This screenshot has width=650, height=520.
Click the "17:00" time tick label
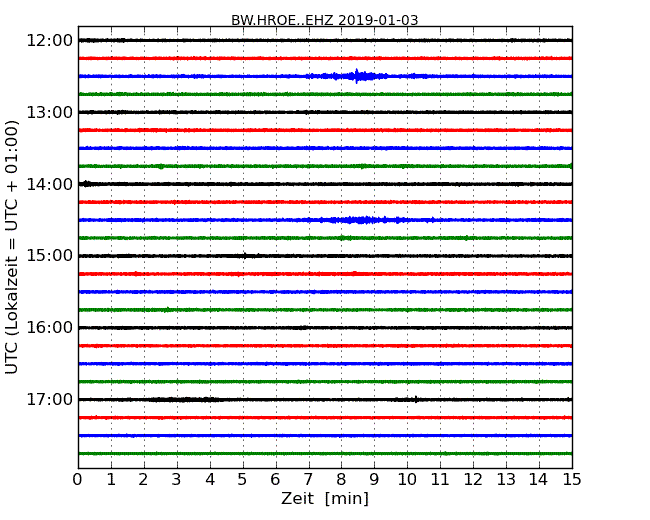pyautogui.click(x=49, y=399)
